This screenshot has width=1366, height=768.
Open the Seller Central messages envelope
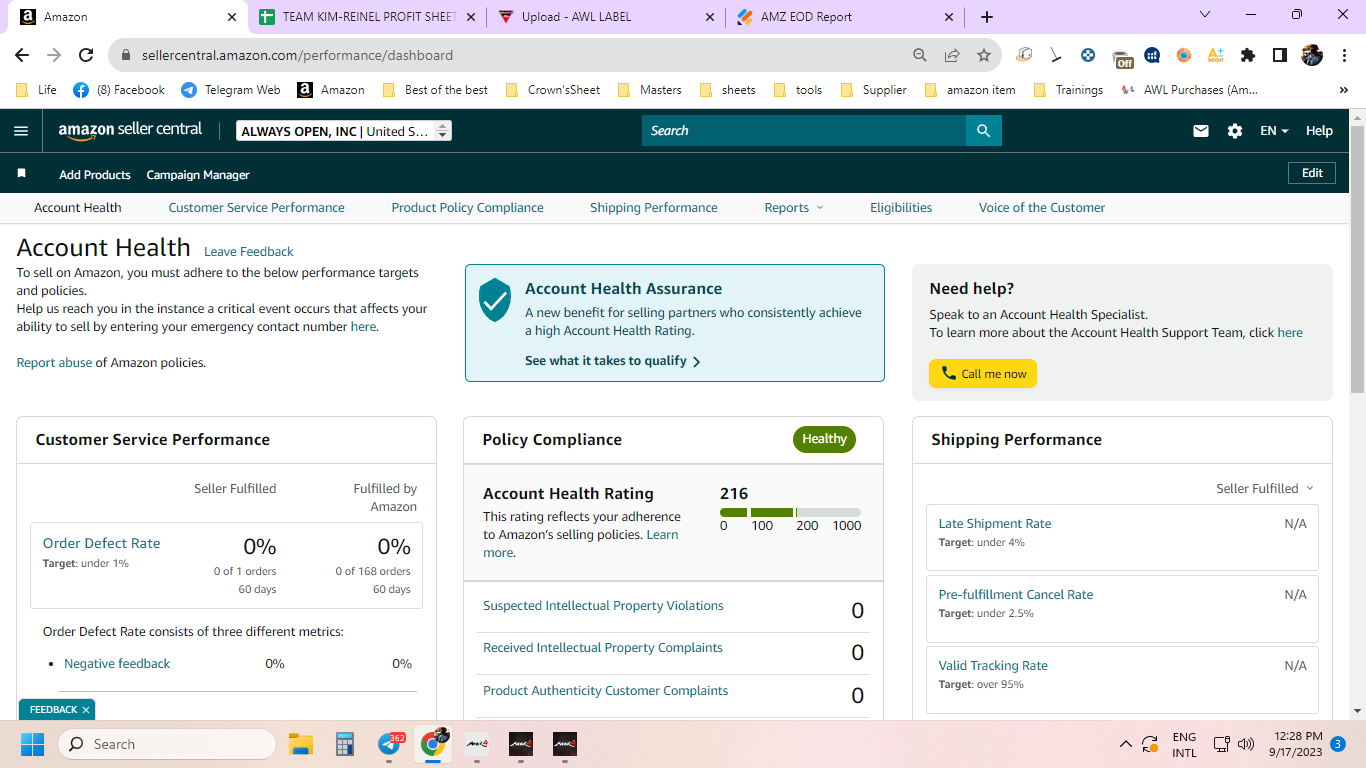click(x=1201, y=131)
